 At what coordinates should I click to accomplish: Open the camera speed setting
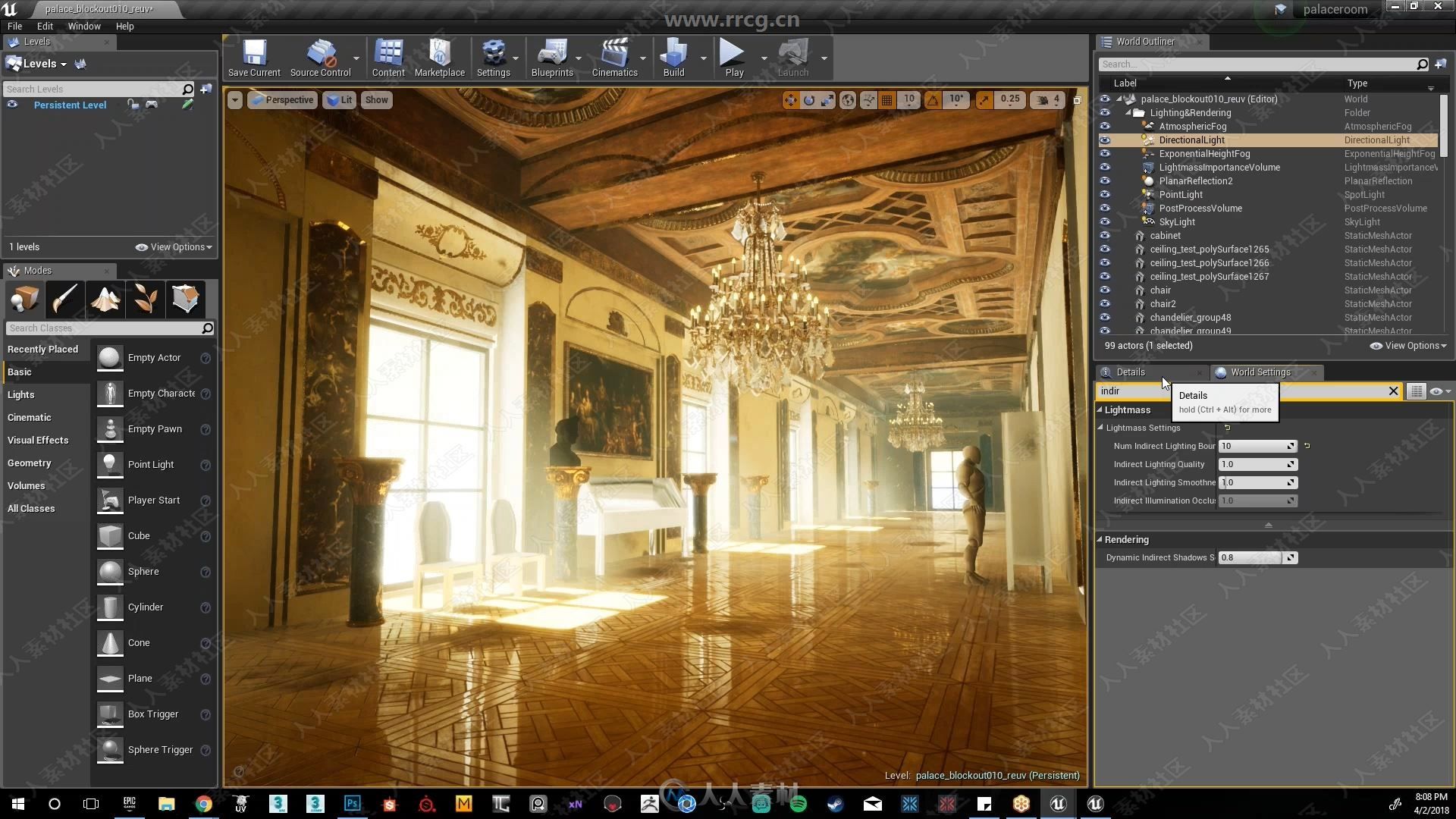tap(1048, 99)
